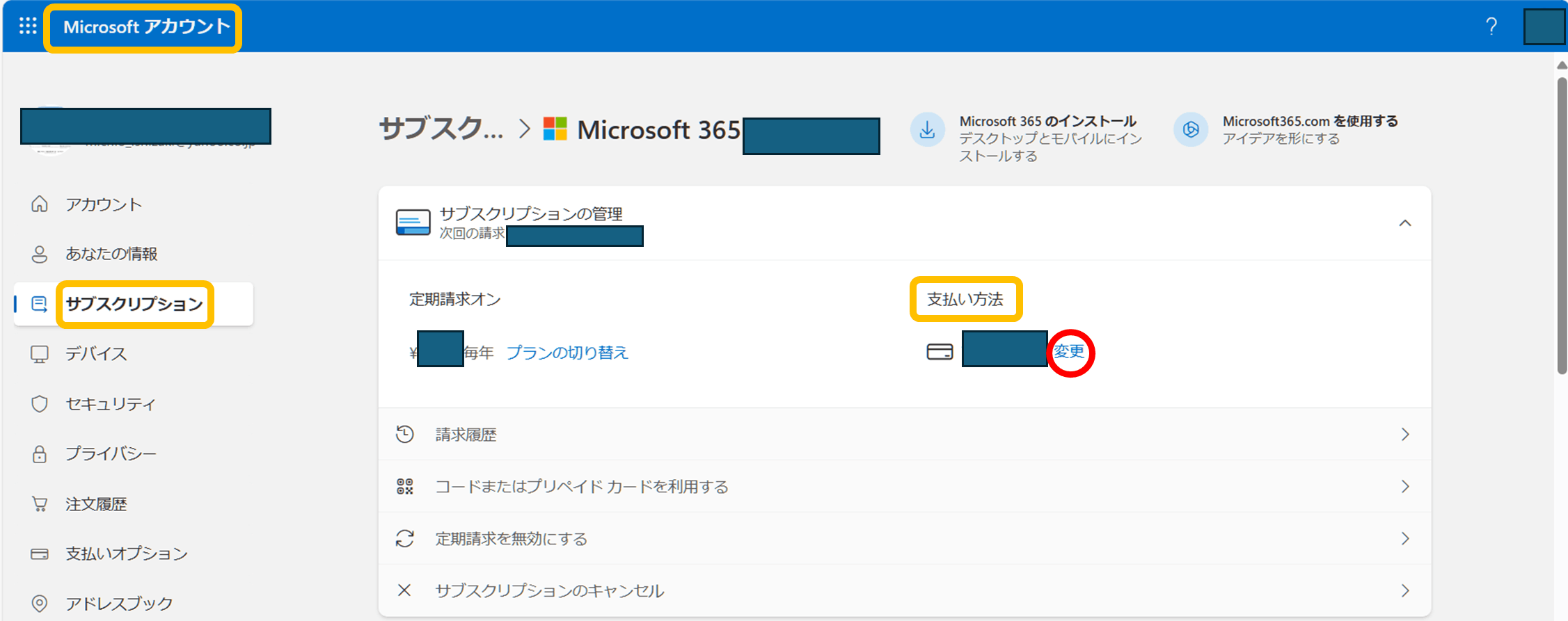Click the cart icon beside 注文履歴

[x=40, y=504]
